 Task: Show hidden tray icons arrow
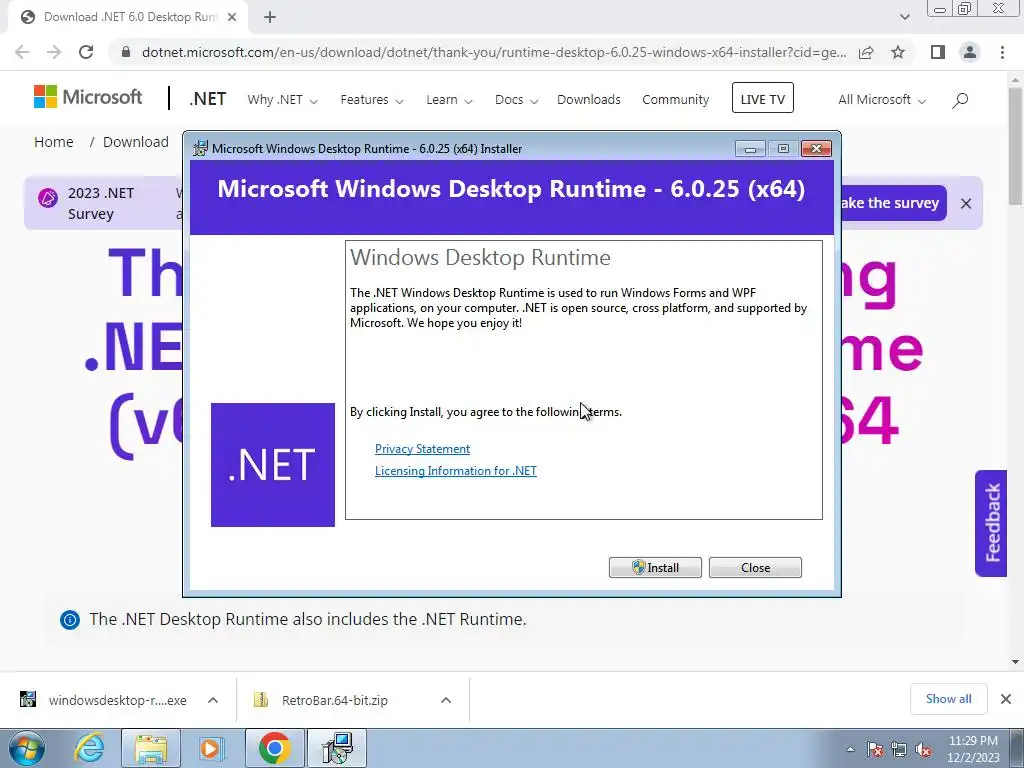850,749
